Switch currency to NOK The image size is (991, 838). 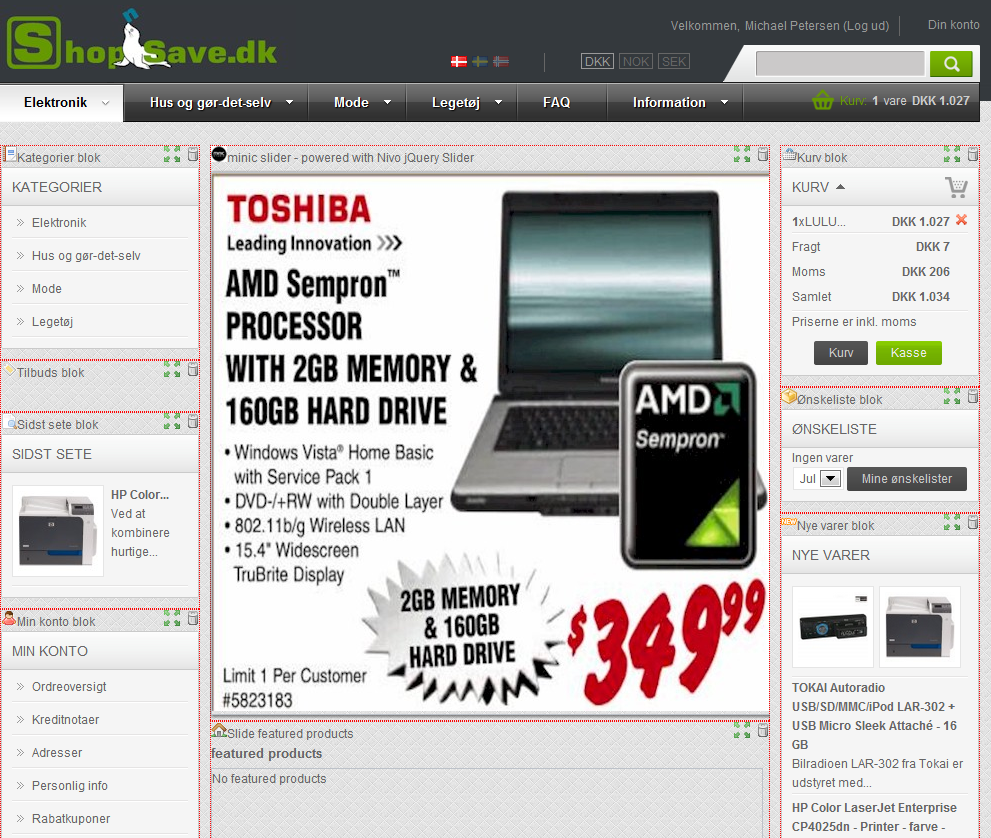coord(636,61)
